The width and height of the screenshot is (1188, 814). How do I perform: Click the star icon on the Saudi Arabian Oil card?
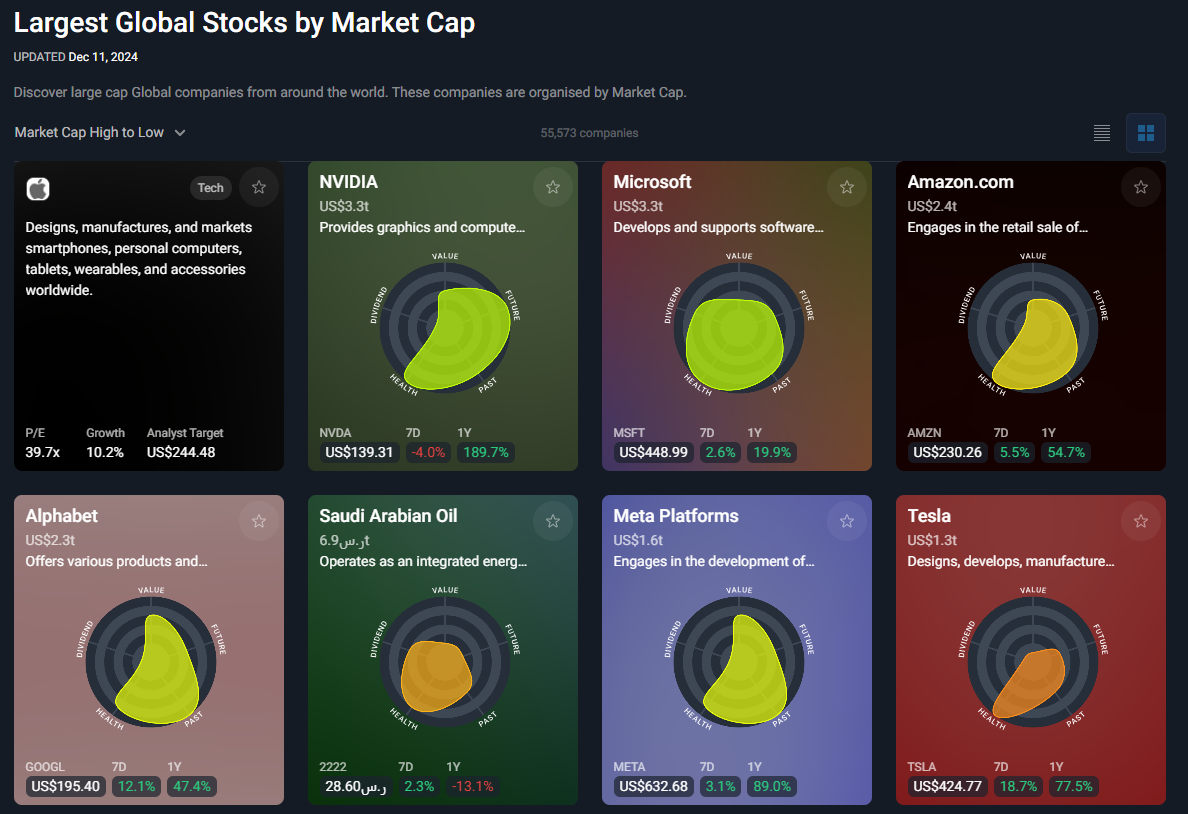[x=553, y=521]
